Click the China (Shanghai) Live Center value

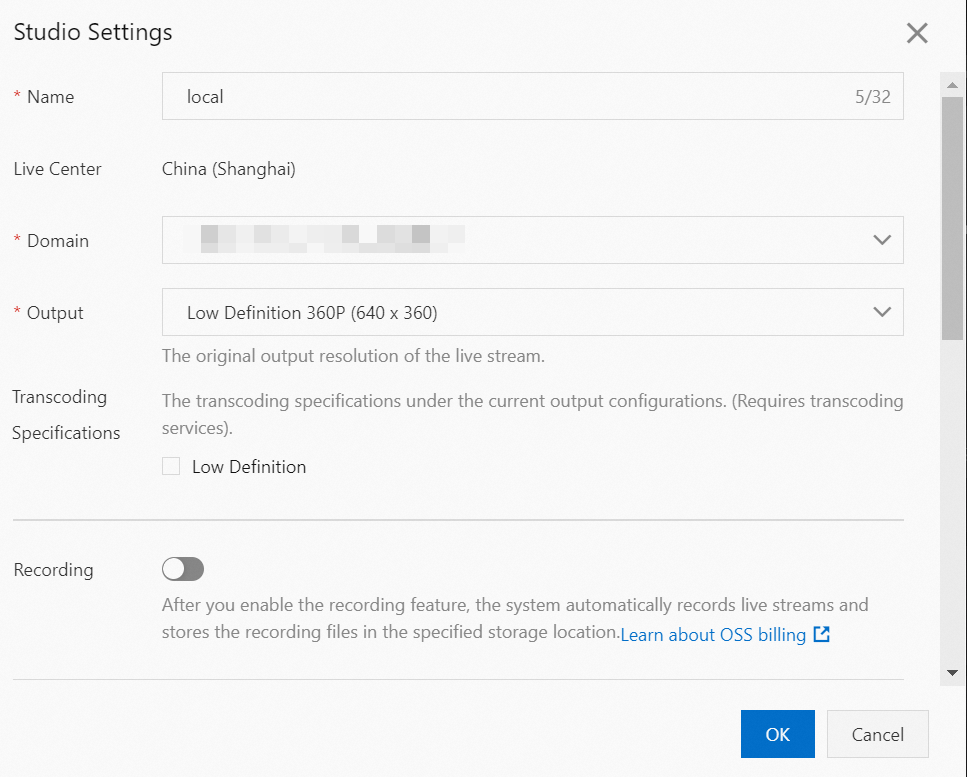[229, 169]
